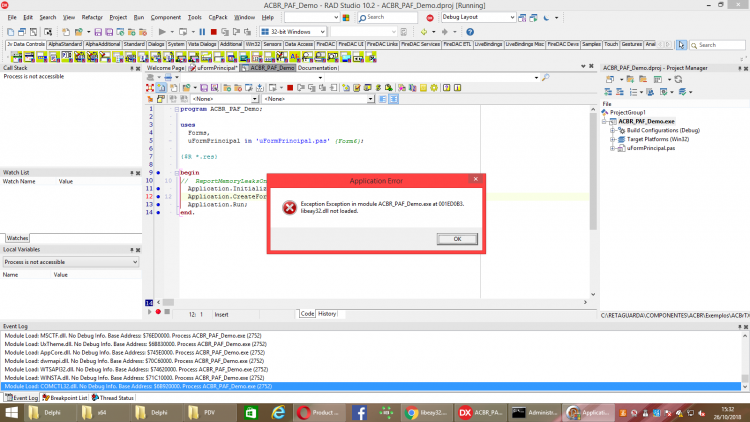The width and height of the screenshot is (750, 422).
Task: Pin the Call Stack panel
Action: point(132,68)
